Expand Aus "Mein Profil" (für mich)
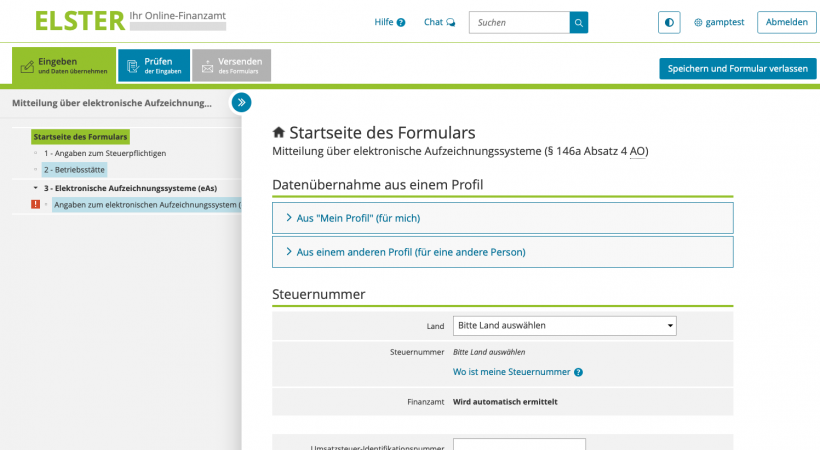 [503, 218]
